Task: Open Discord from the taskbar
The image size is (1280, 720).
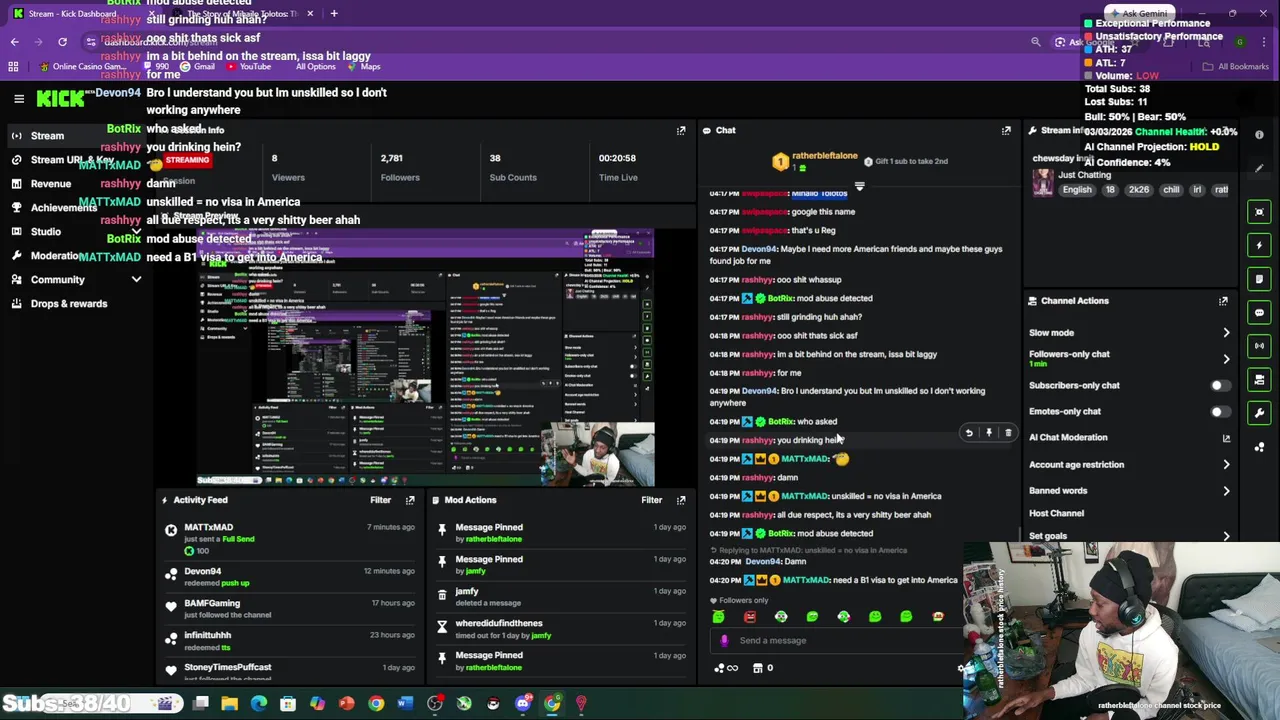Action: pyautogui.click(x=523, y=704)
